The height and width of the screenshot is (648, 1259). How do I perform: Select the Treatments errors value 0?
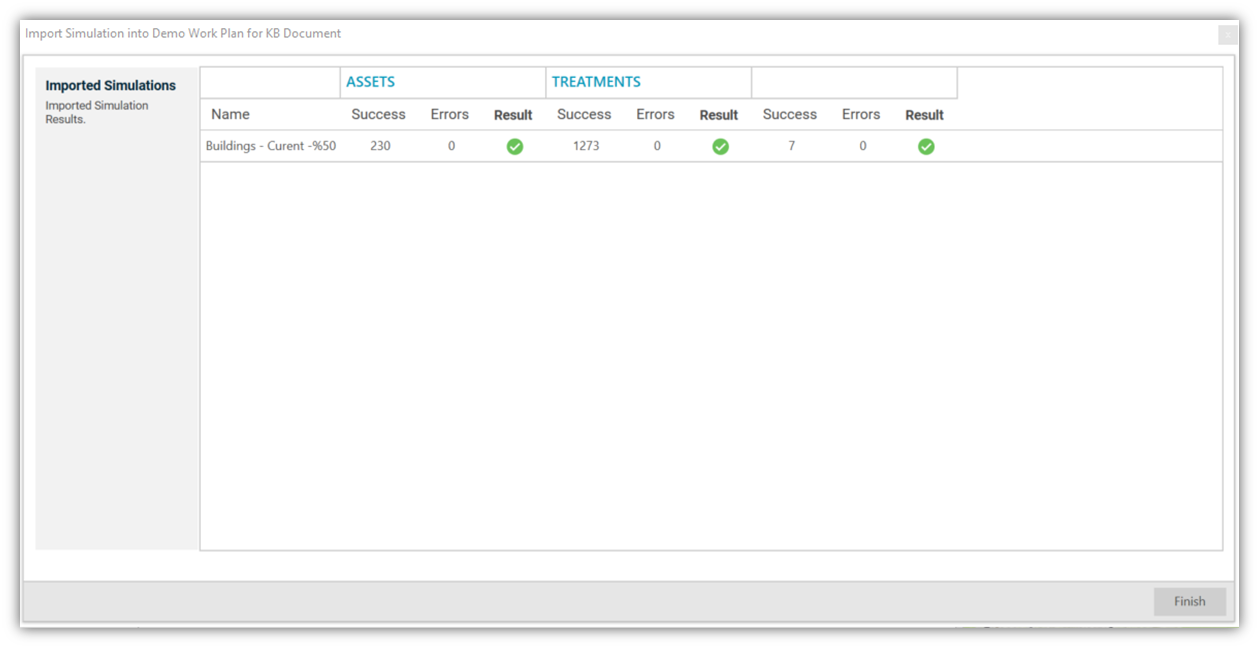(x=657, y=146)
